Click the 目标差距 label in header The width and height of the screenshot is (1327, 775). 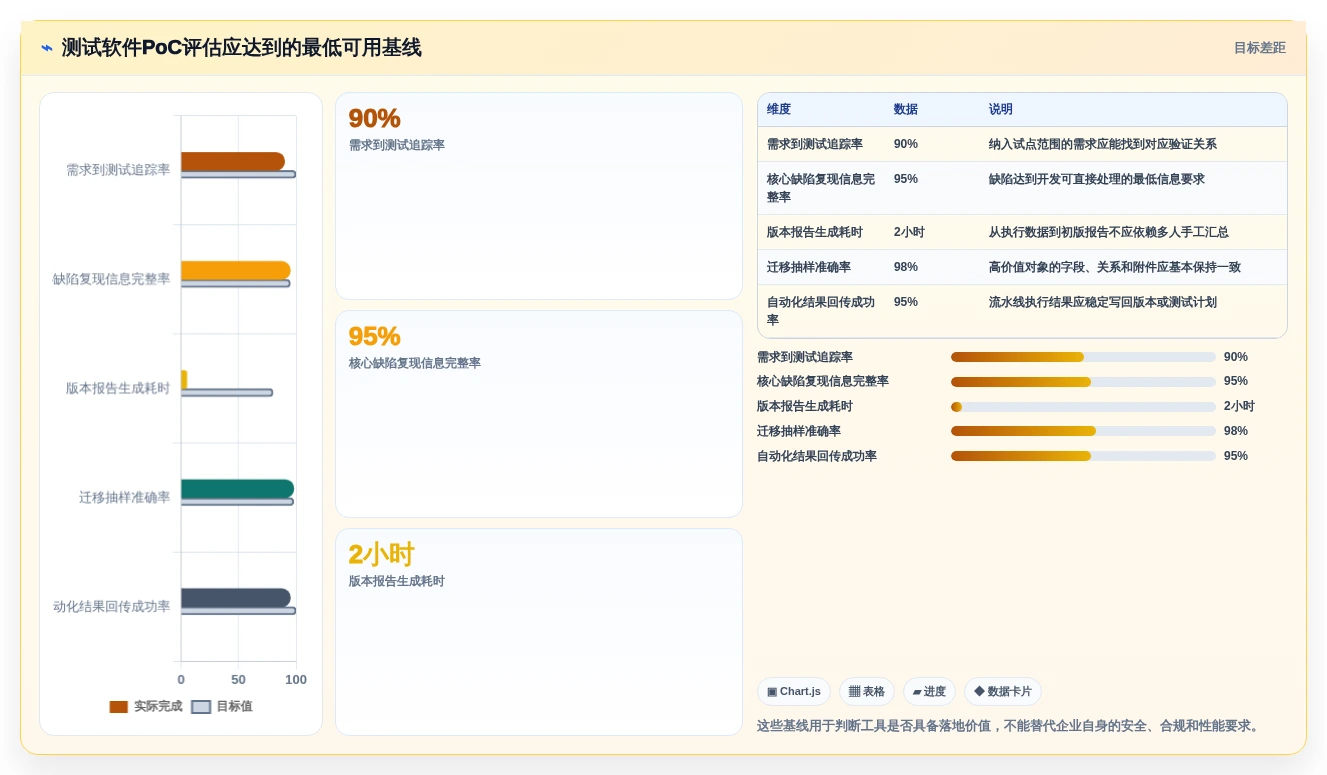1259,48
